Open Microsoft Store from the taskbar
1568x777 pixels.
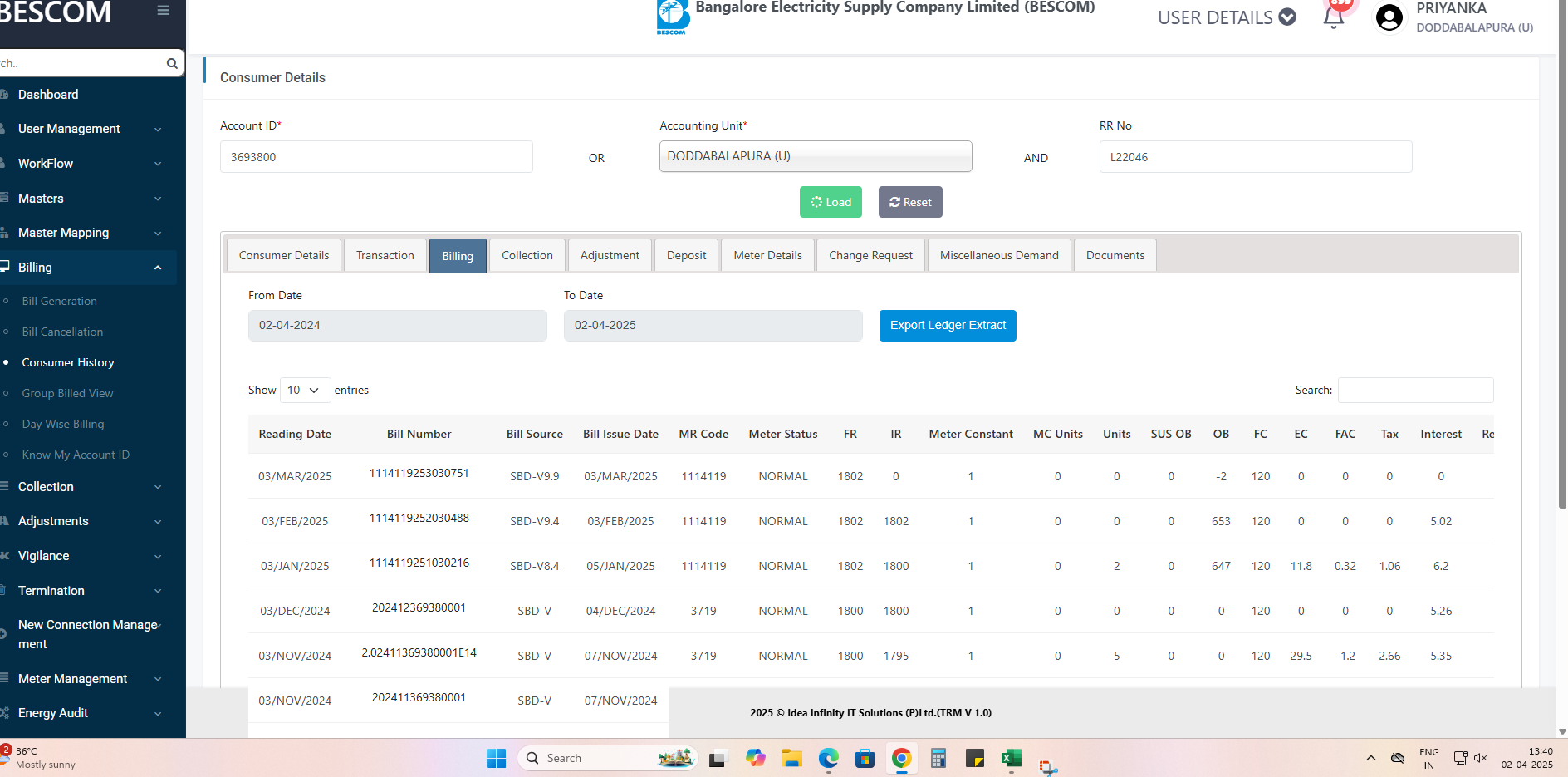tap(865, 758)
